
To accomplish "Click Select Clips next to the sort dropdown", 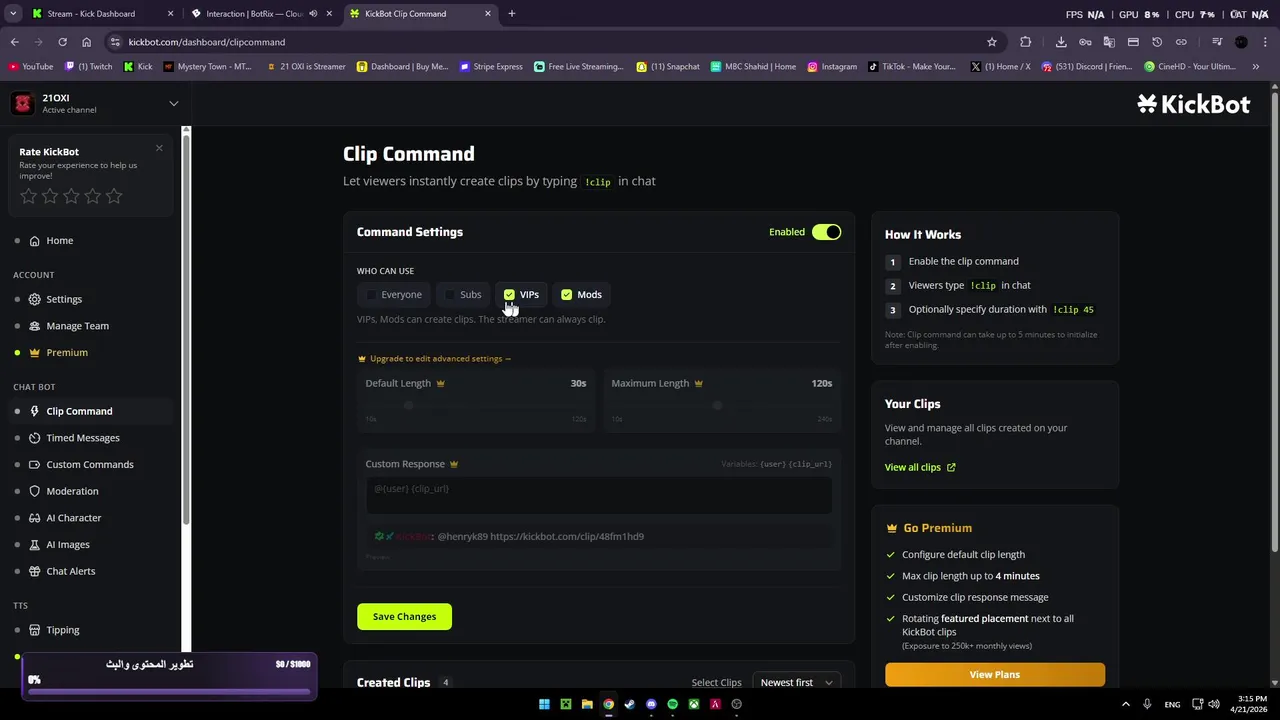I will 717,683.
